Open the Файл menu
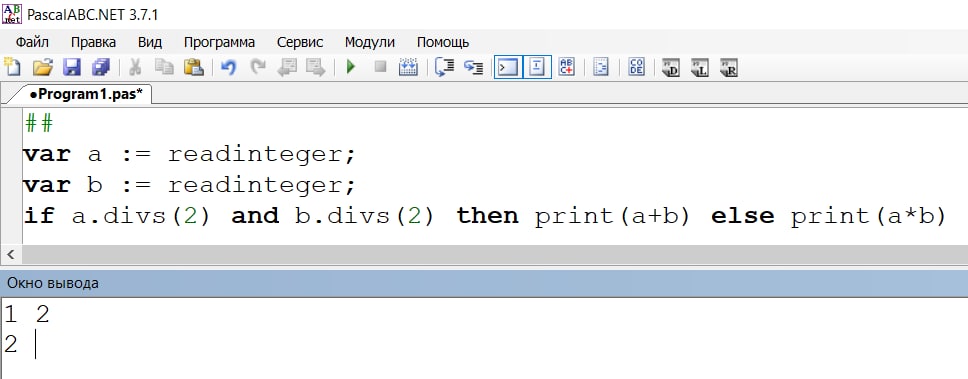 [x=32, y=43]
